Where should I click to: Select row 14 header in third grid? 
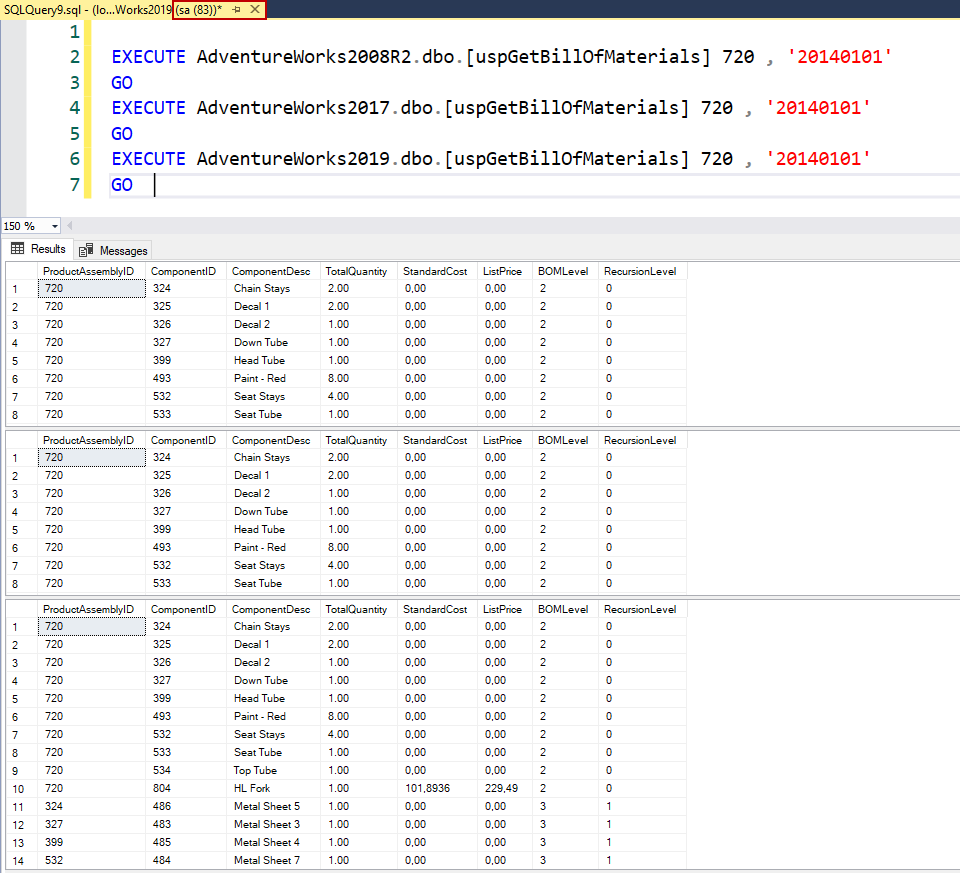pos(18,860)
